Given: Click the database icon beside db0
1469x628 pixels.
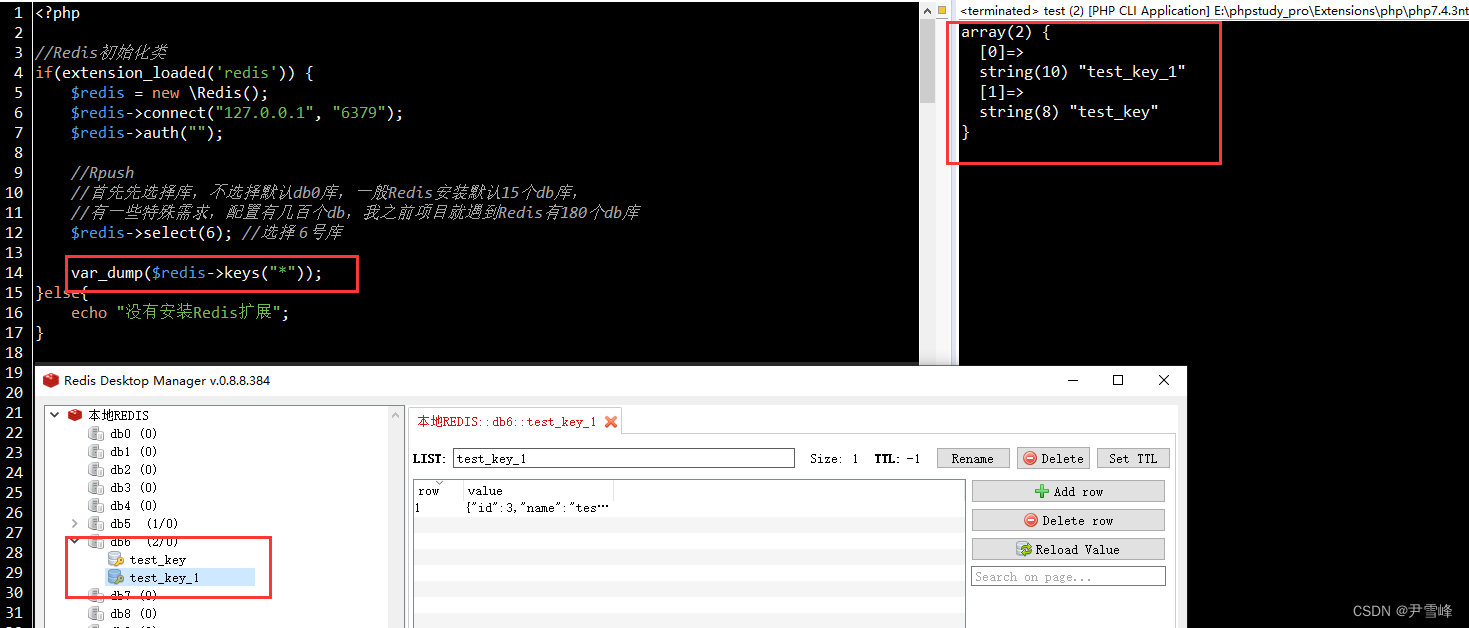Looking at the screenshot, I should point(95,434).
